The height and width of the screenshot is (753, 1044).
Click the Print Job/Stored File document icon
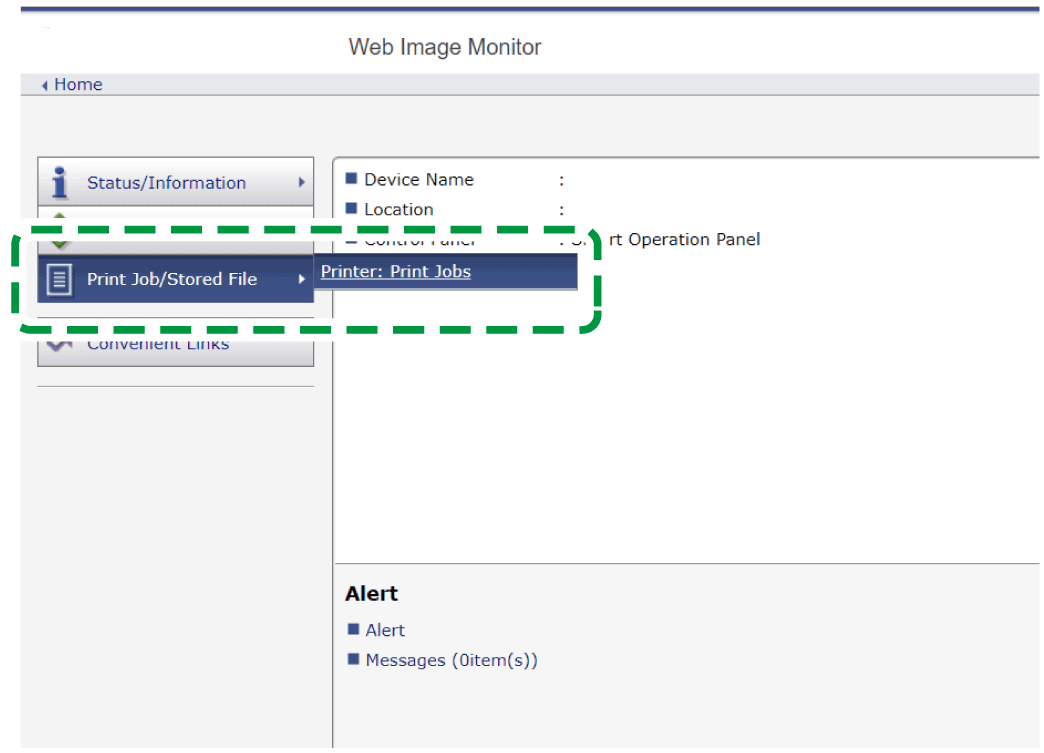click(x=59, y=279)
